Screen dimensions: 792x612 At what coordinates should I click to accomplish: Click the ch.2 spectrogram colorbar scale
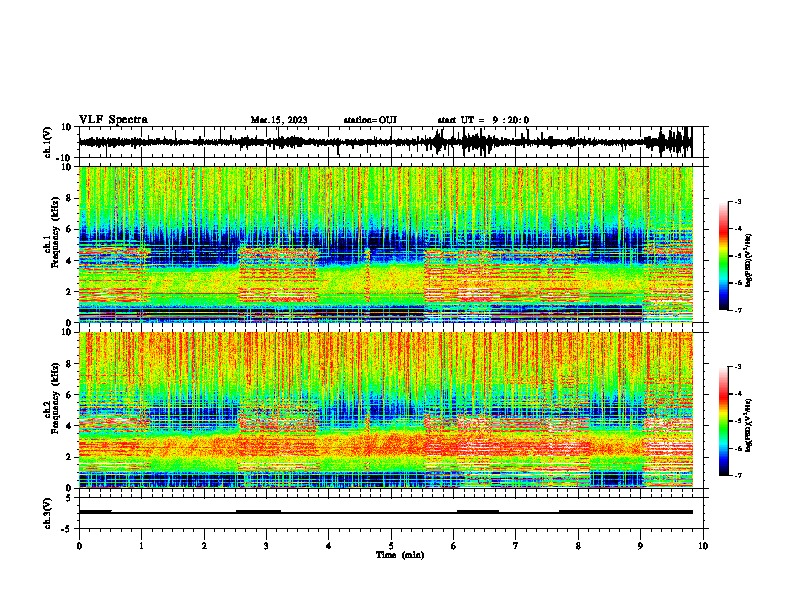724,421
